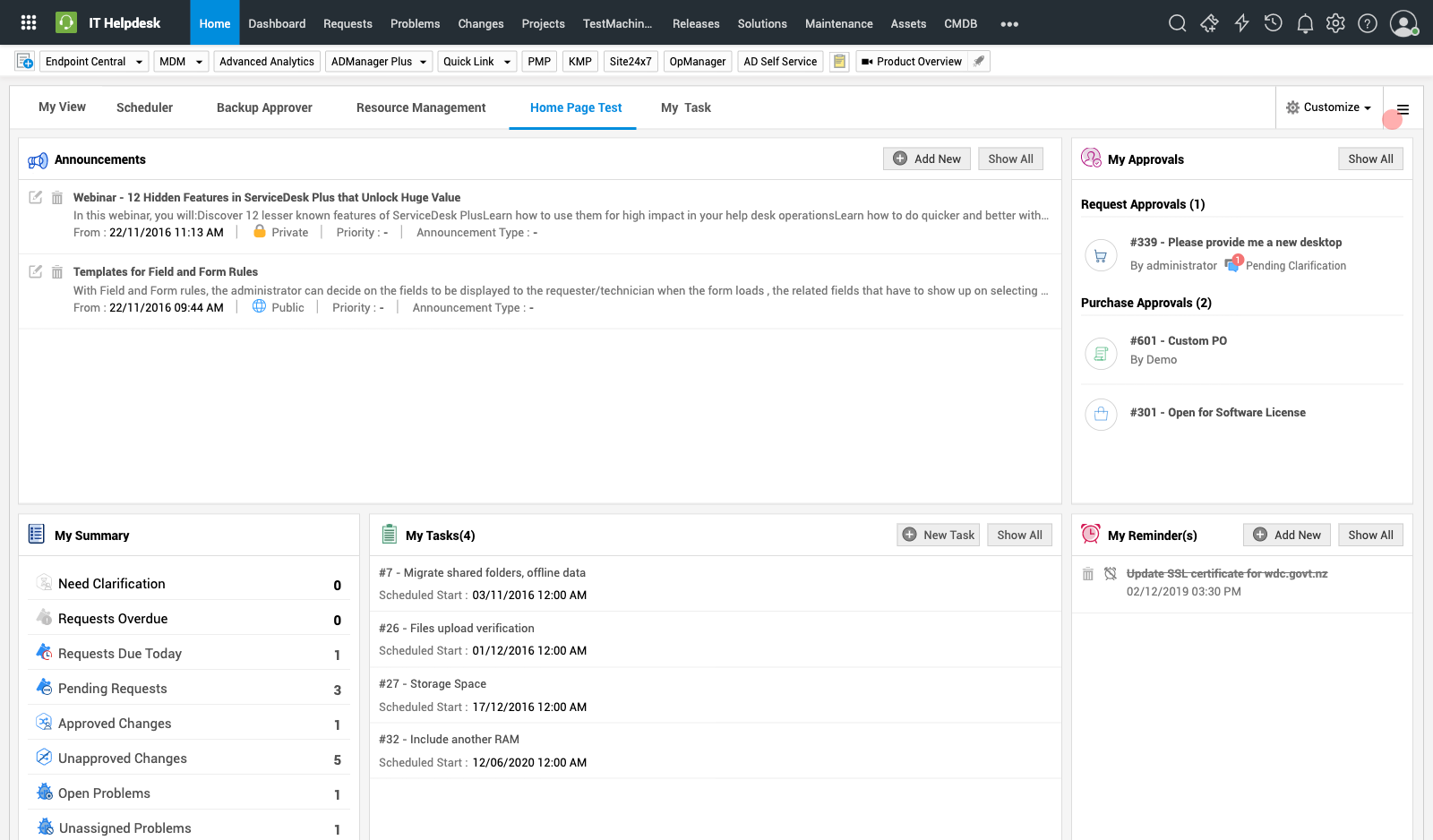Open the recent history clock icon

[x=1273, y=23]
